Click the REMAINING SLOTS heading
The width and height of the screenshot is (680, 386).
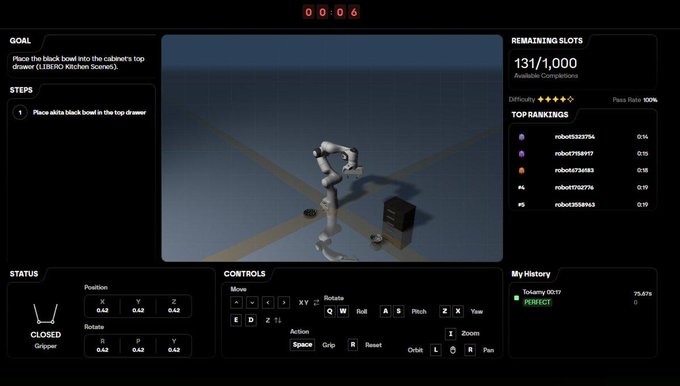coord(547,41)
